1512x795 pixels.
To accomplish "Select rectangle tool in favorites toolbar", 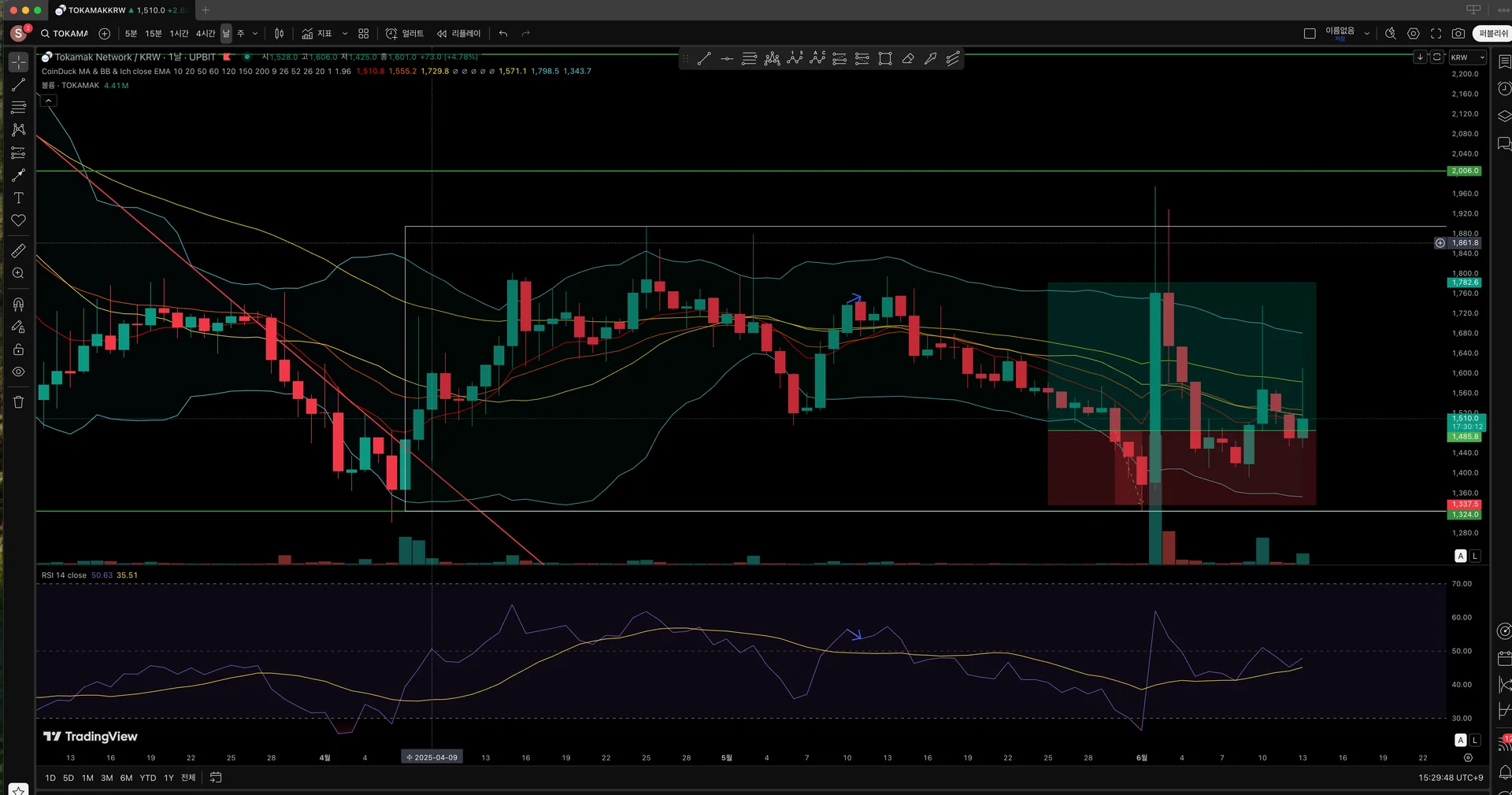I will coord(885,58).
